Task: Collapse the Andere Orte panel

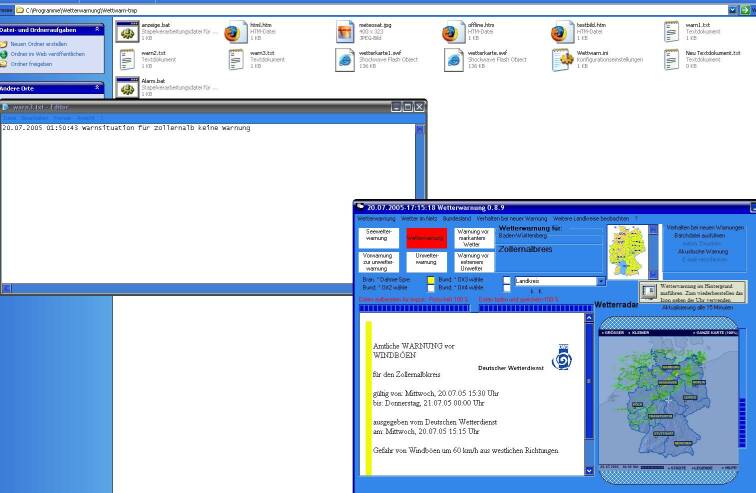Action: 97,88
